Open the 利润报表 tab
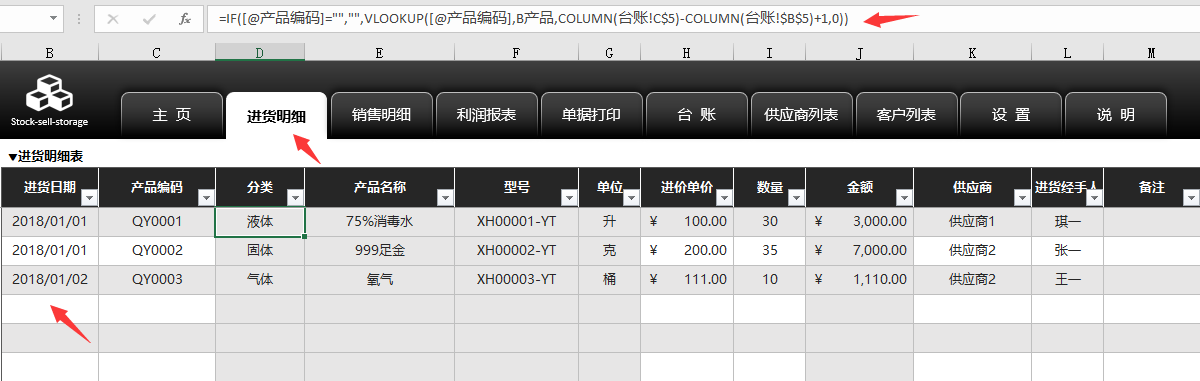The height and width of the screenshot is (381, 1200). [486, 115]
